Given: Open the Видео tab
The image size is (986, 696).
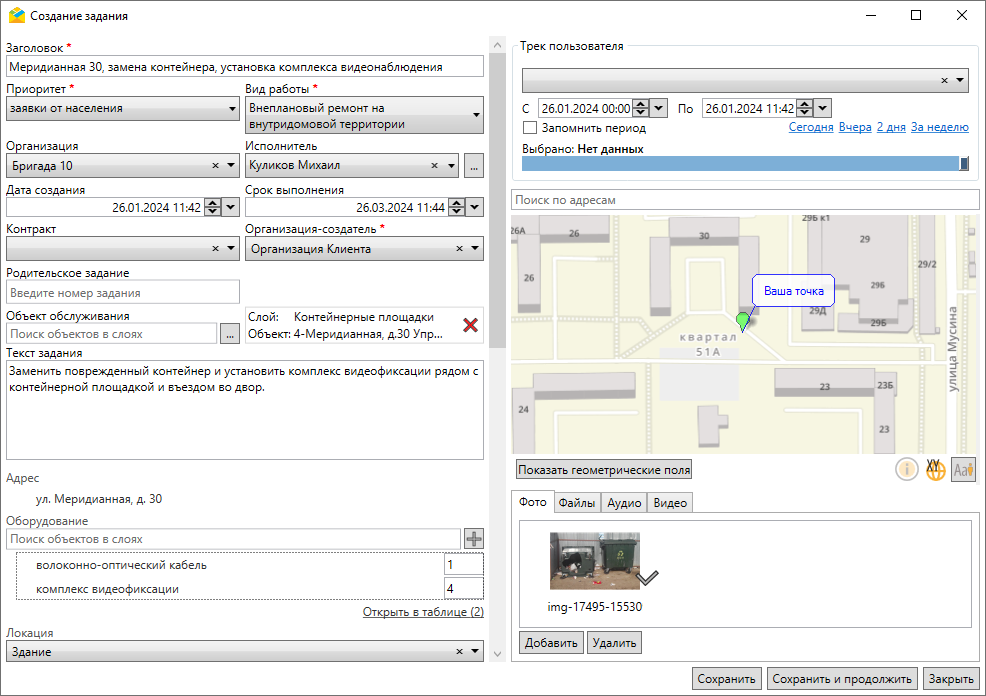Looking at the screenshot, I should pos(670,503).
